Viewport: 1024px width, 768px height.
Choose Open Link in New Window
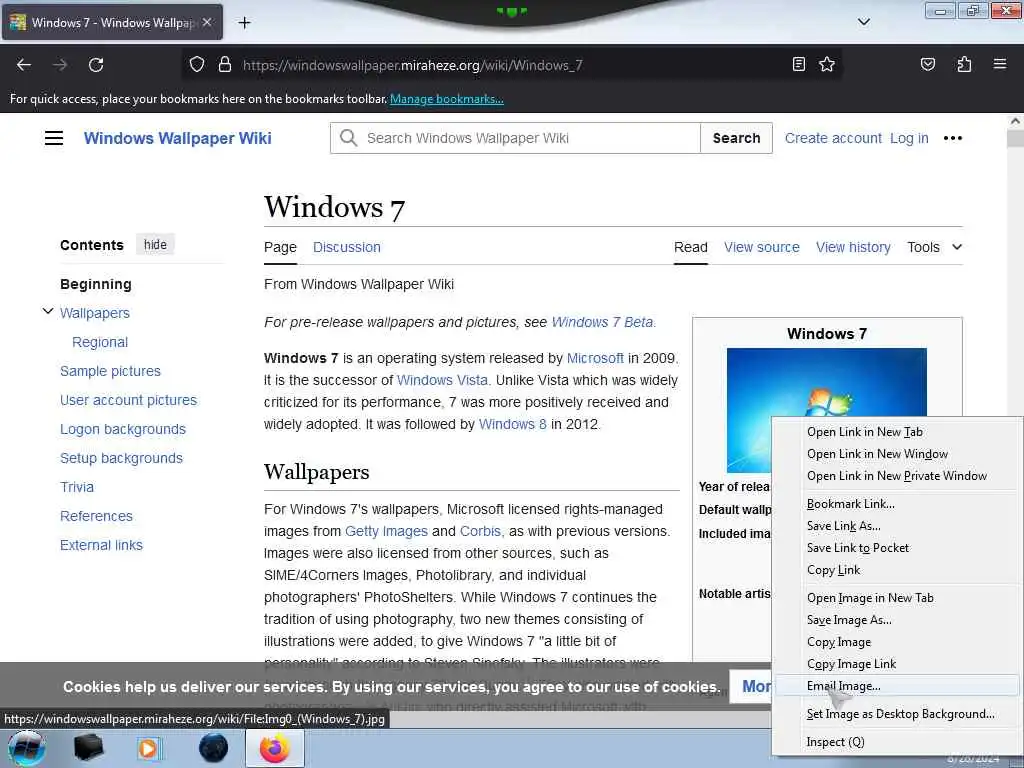(x=877, y=454)
